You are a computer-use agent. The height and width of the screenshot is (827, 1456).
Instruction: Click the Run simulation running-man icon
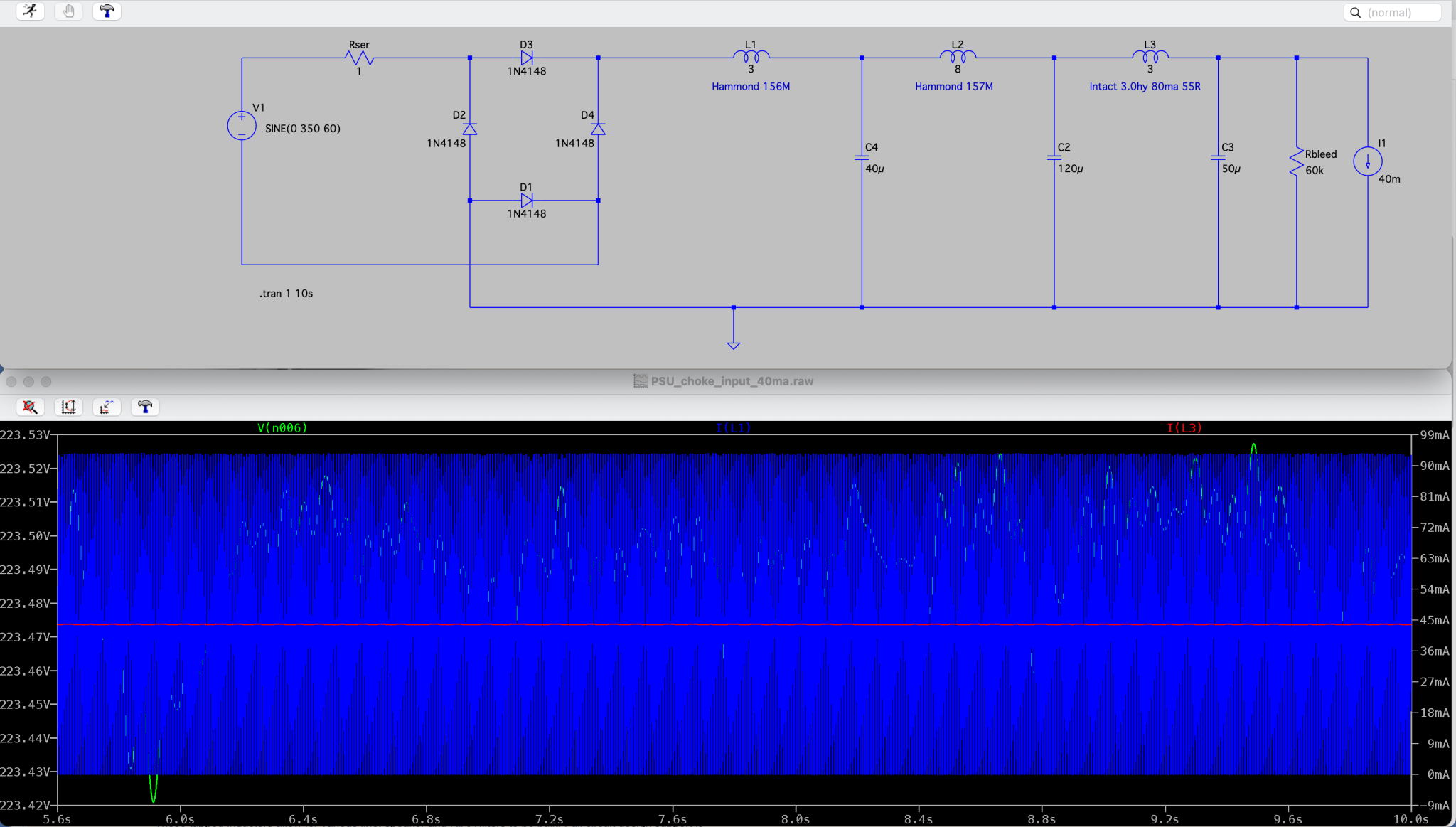click(31, 11)
